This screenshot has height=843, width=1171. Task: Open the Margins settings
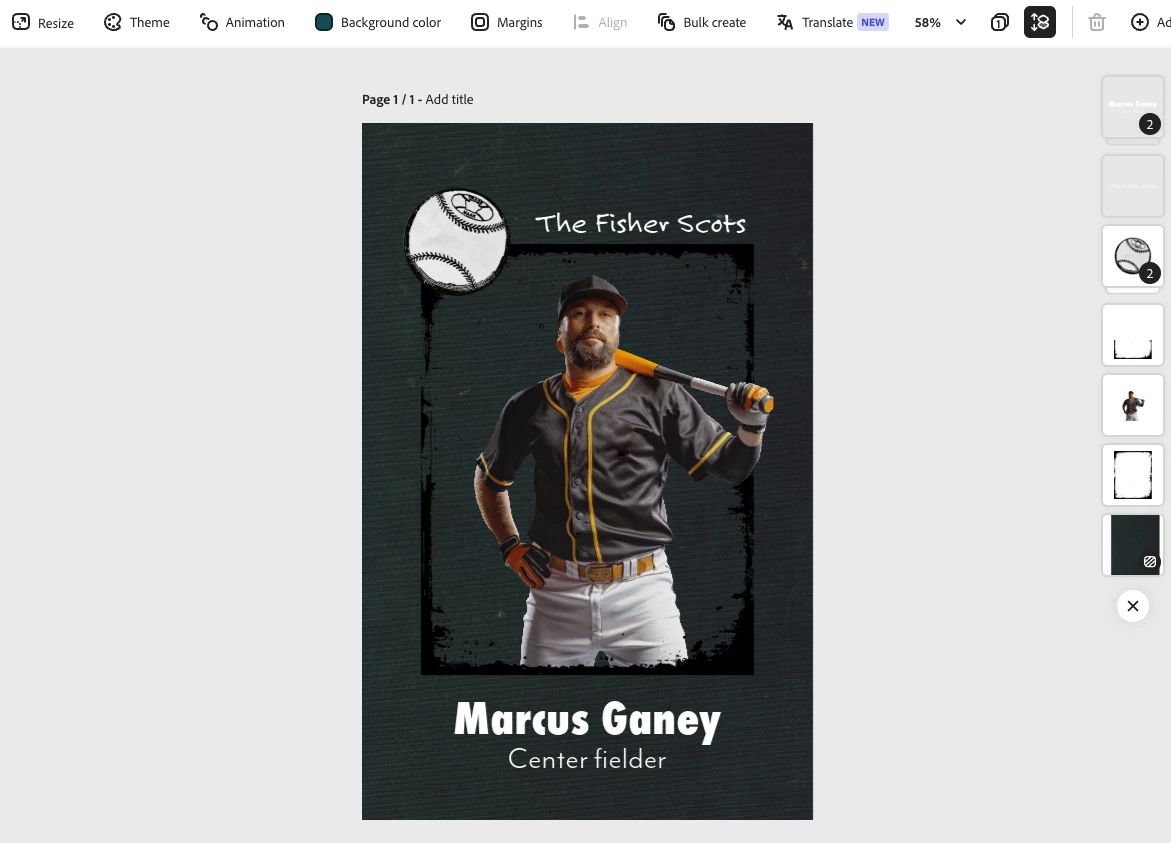[506, 22]
